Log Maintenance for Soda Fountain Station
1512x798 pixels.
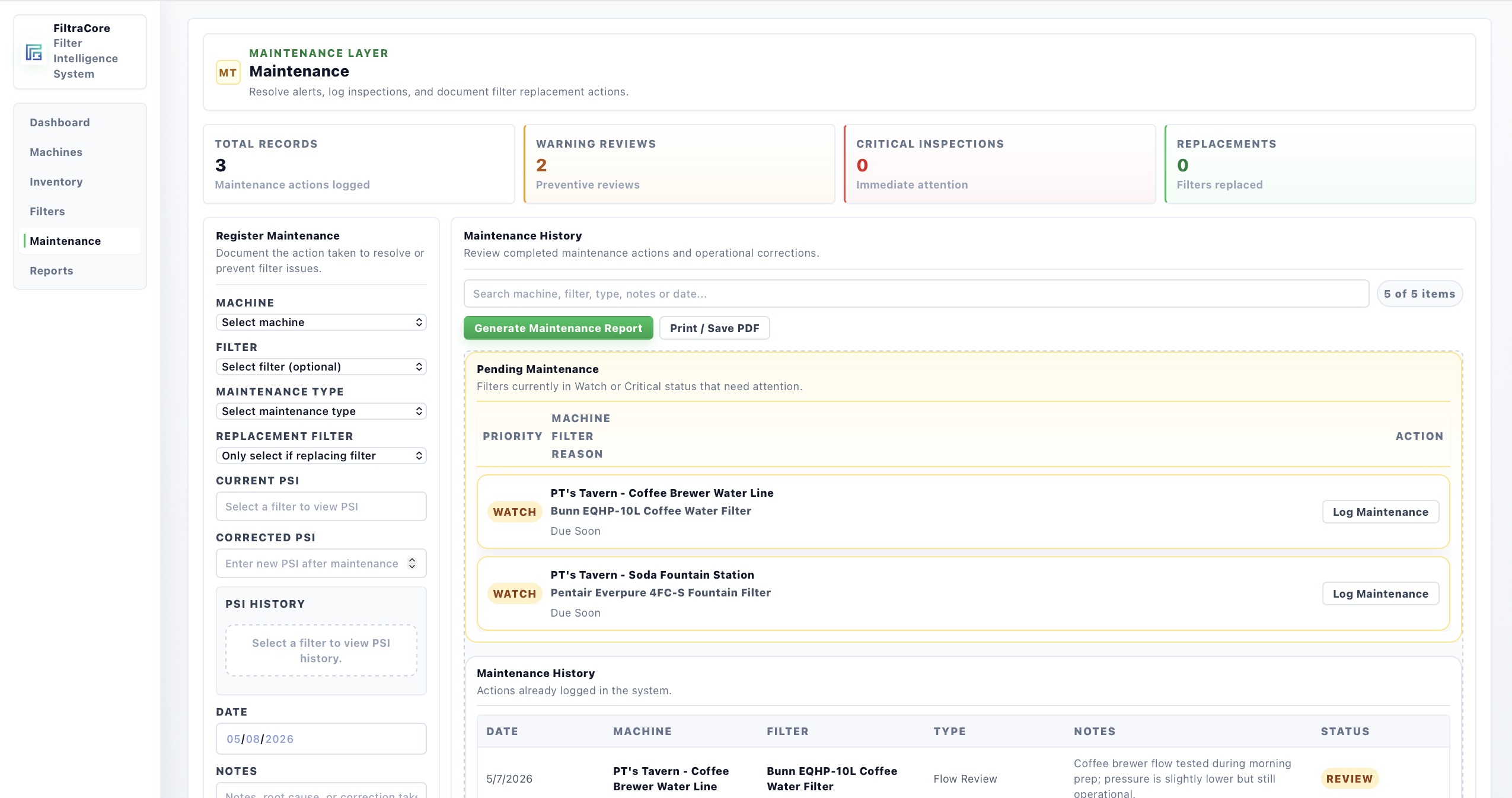[x=1380, y=594]
